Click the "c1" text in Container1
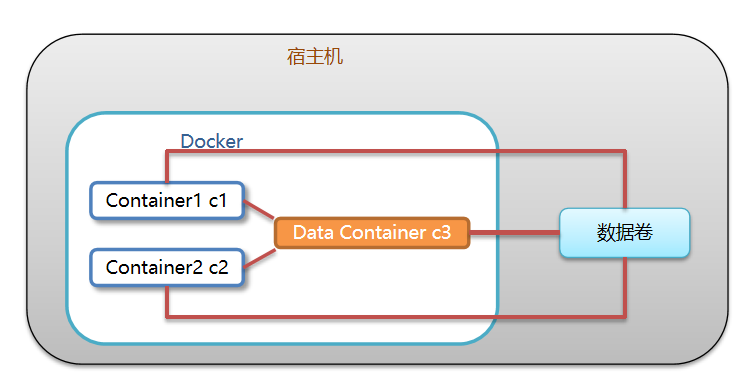744x382 pixels. tap(218, 201)
